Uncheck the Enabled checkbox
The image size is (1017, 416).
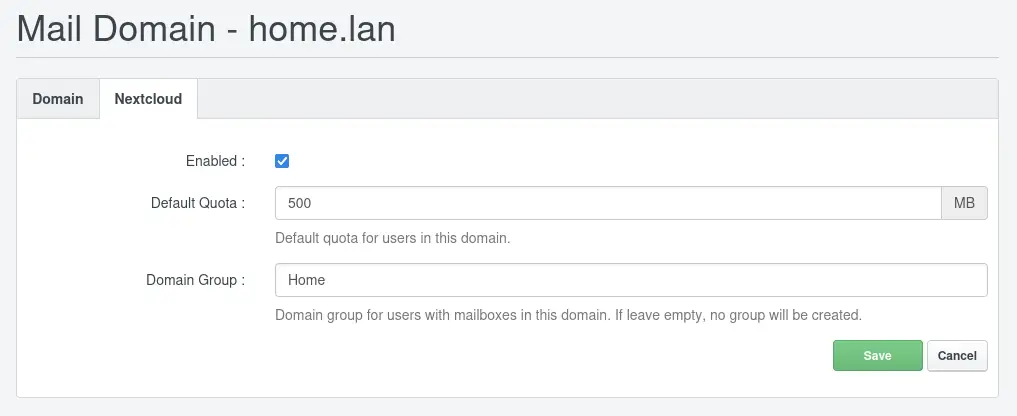coord(281,161)
